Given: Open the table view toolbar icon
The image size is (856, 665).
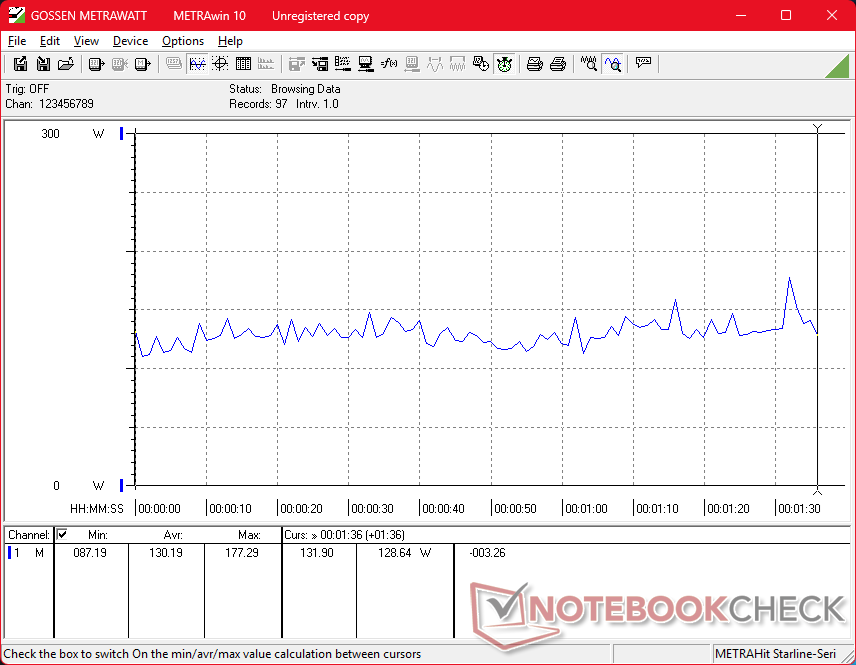Looking at the screenshot, I should (243, 64).
